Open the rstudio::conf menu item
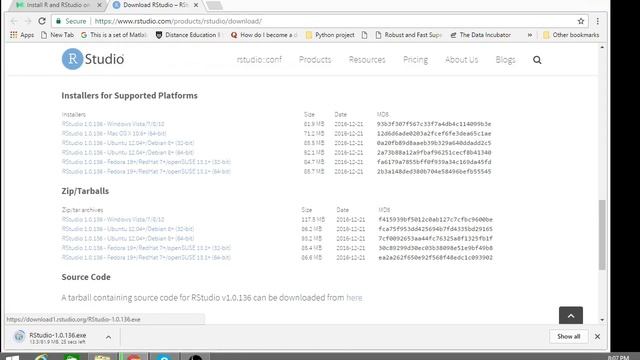 (259, 60)
